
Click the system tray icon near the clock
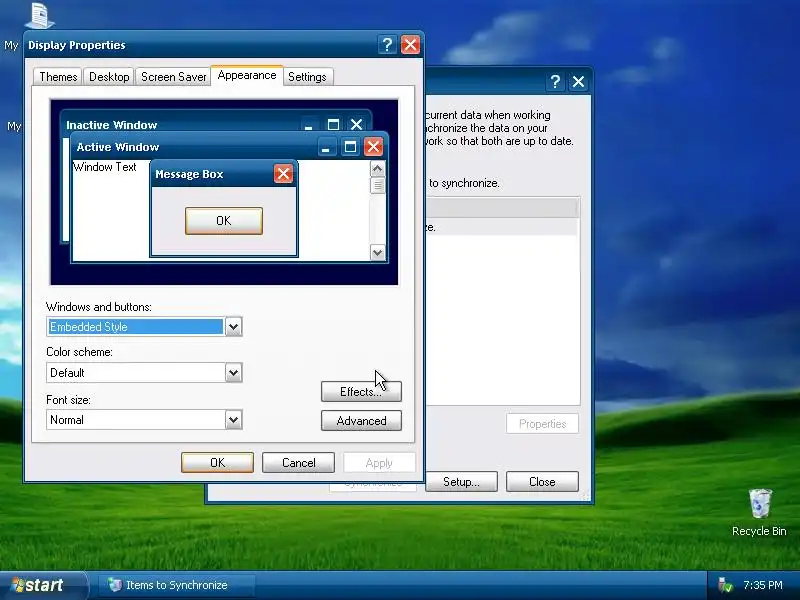coord(724,585)
